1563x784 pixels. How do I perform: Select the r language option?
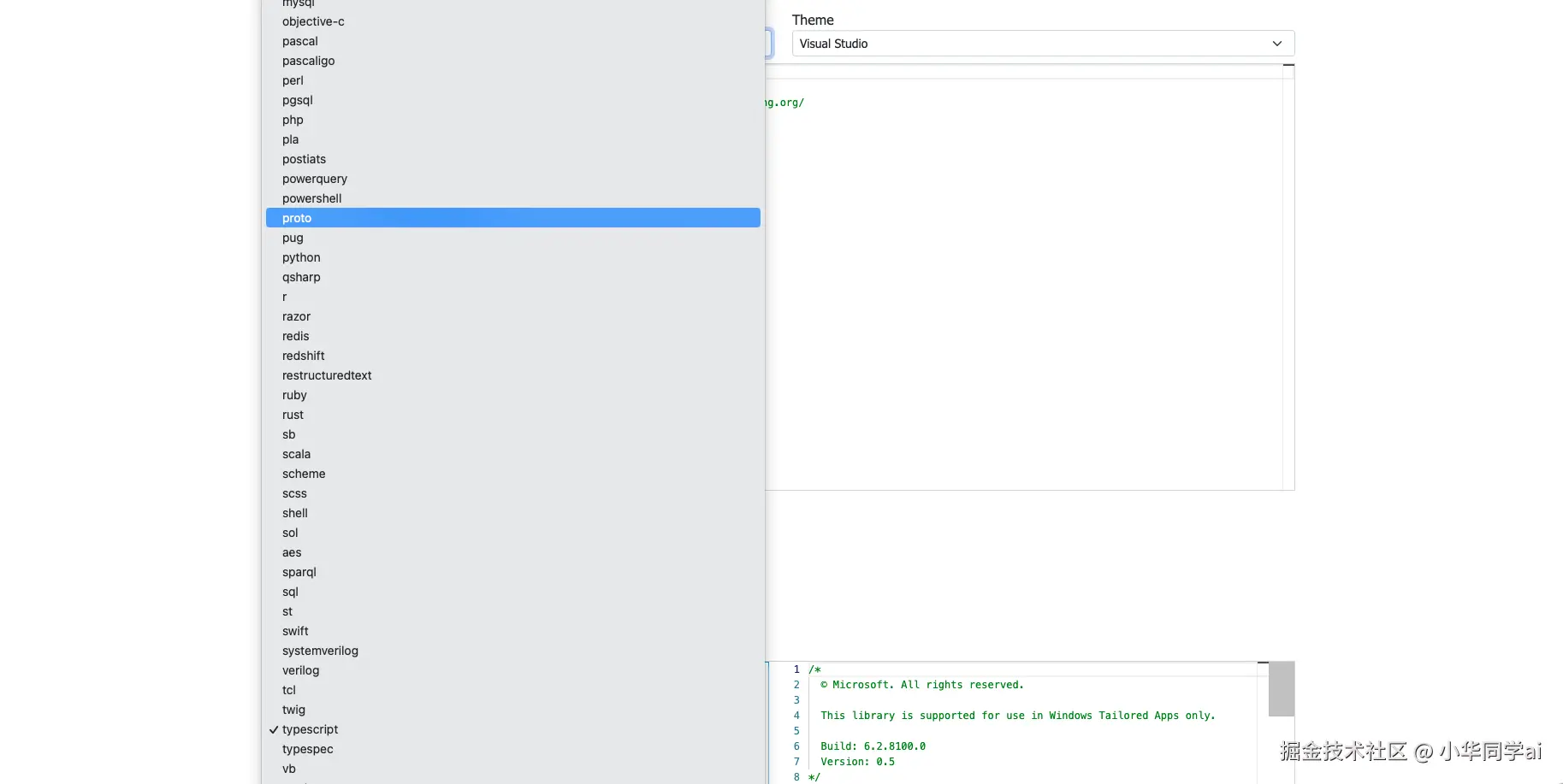(x=513, y=297)
